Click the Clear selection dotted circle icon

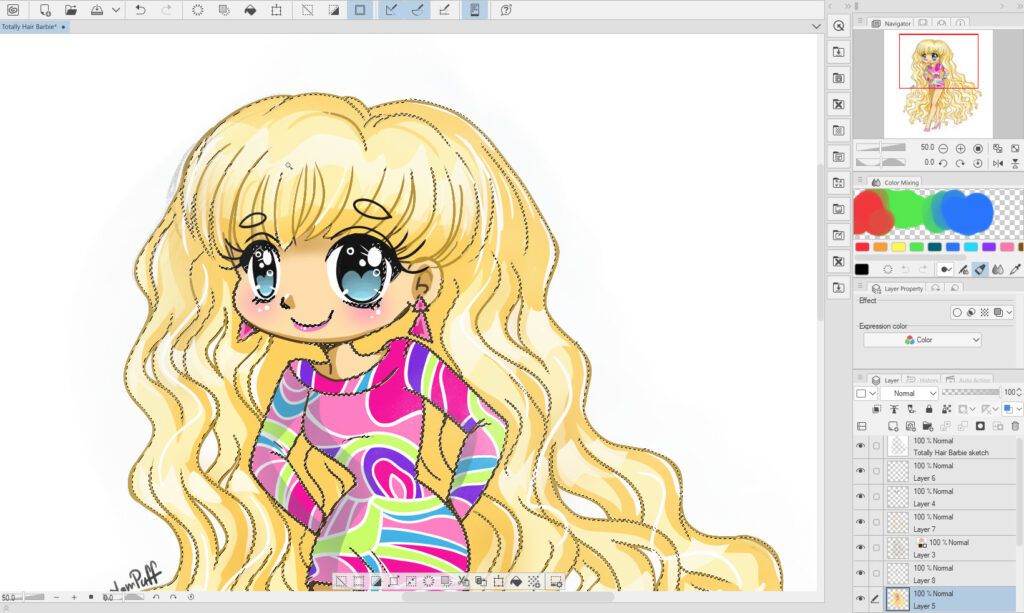[198, 10]
